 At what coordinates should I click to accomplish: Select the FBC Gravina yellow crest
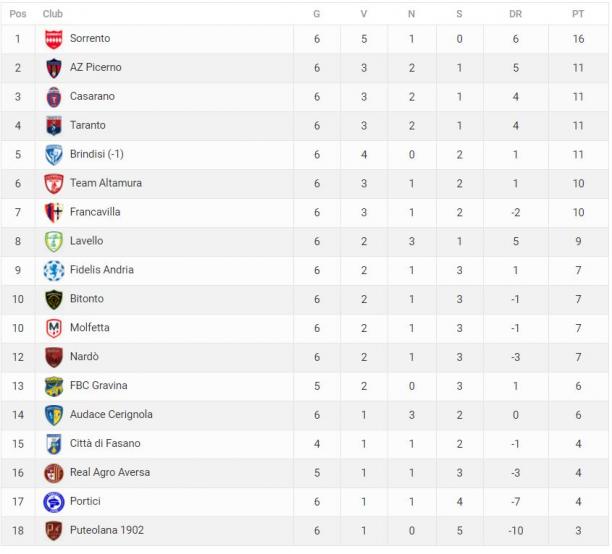click(53, 386)
